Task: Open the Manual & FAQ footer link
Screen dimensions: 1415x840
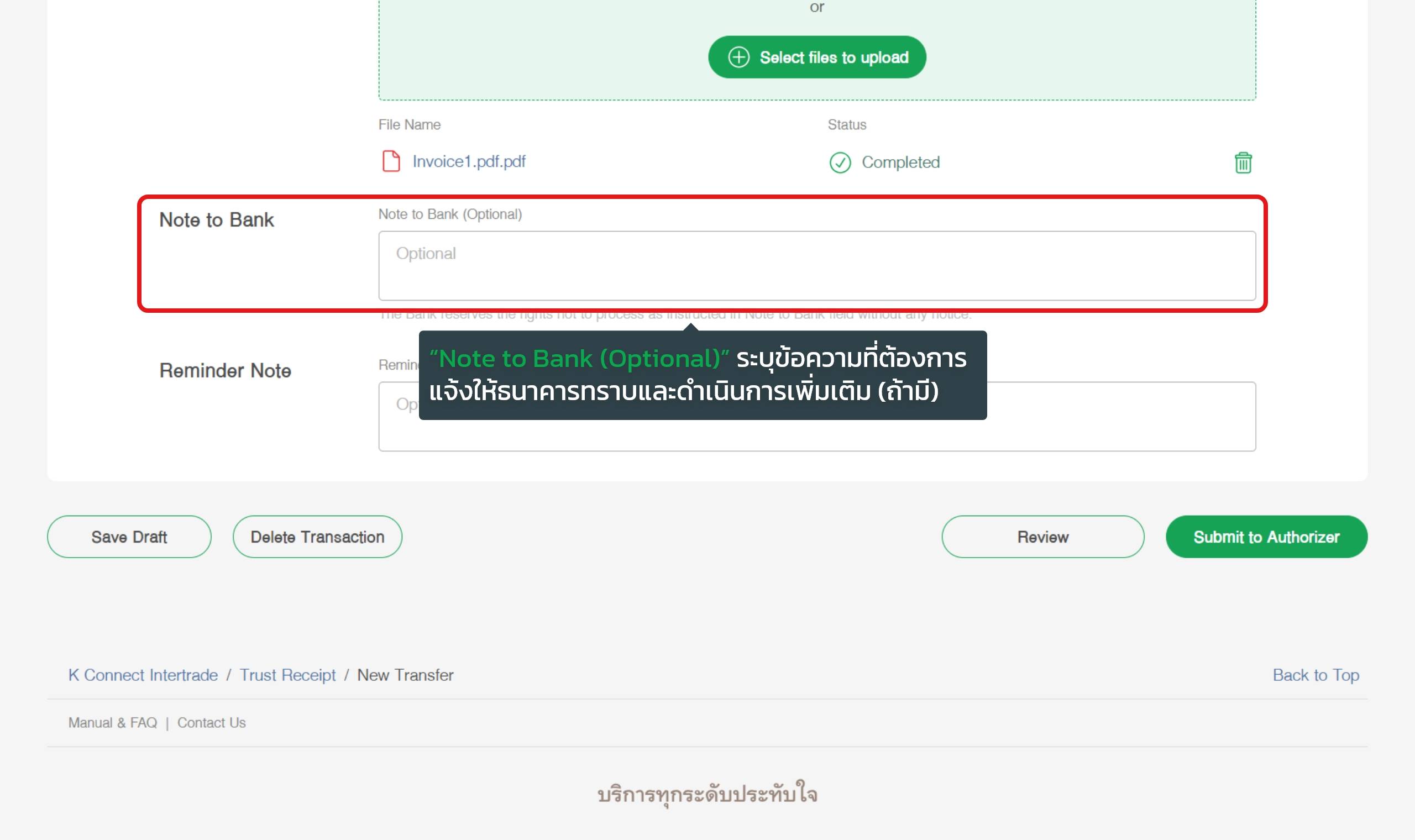Action: 113,723
